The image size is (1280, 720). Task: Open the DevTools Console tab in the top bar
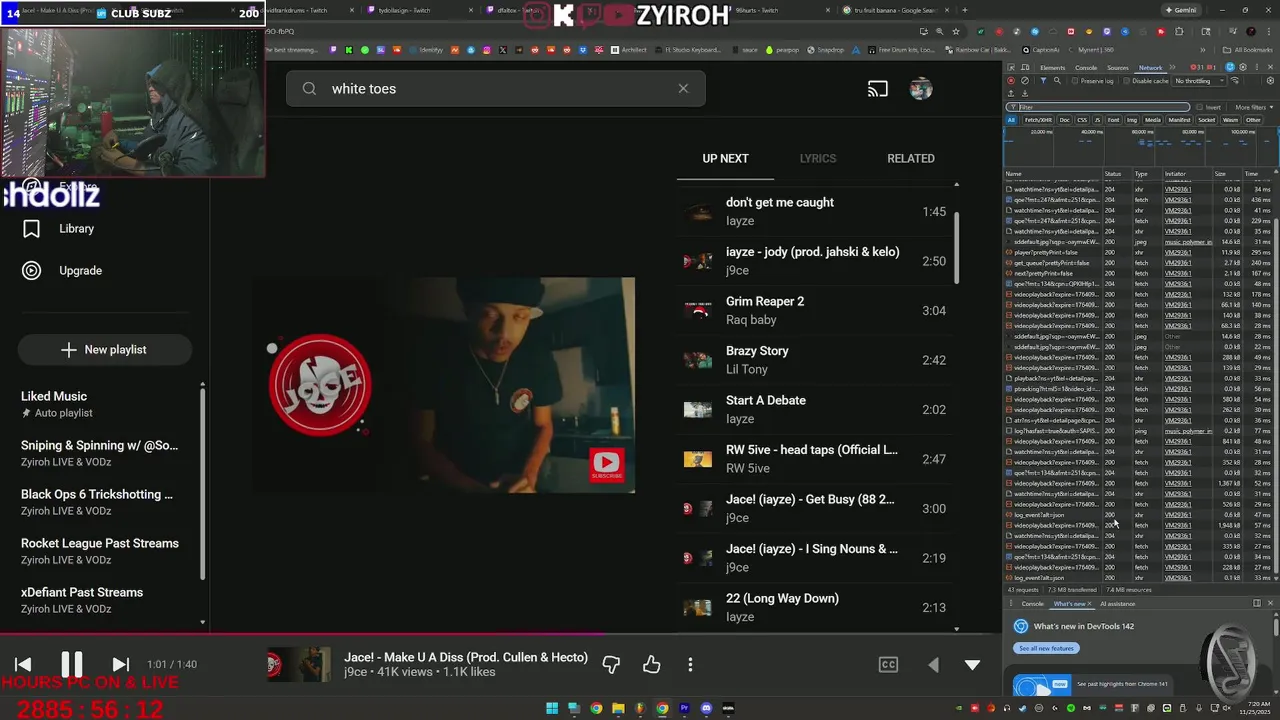pos(1086,68)
